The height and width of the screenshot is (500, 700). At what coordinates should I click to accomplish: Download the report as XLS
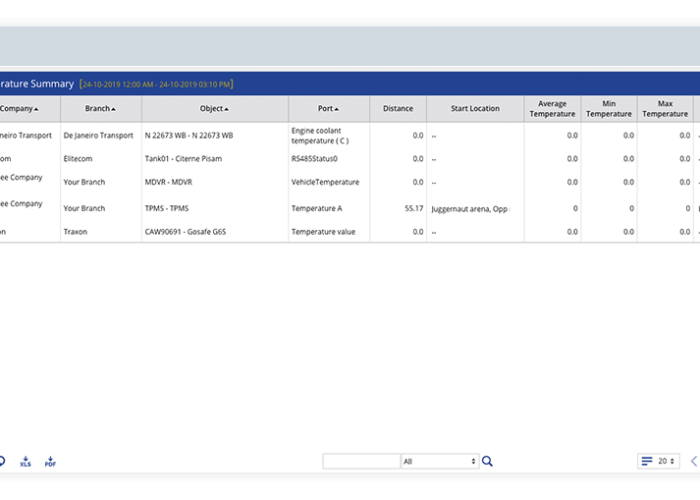[25, 462]
